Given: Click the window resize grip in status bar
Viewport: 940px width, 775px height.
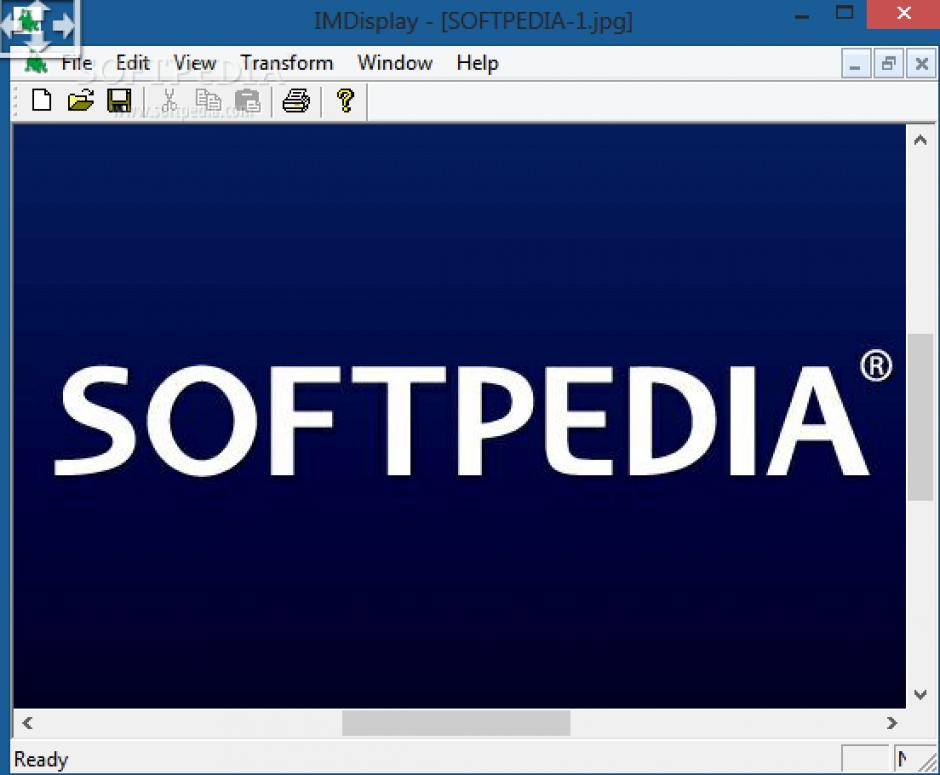Looking at the screenshot, I should [929, 761].
